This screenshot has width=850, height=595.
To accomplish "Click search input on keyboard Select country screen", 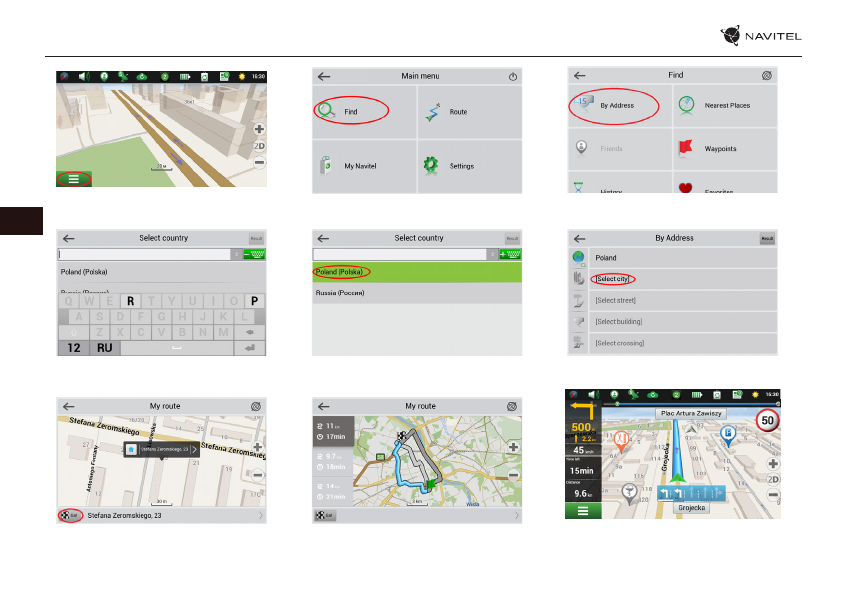I will pos(143,255).
